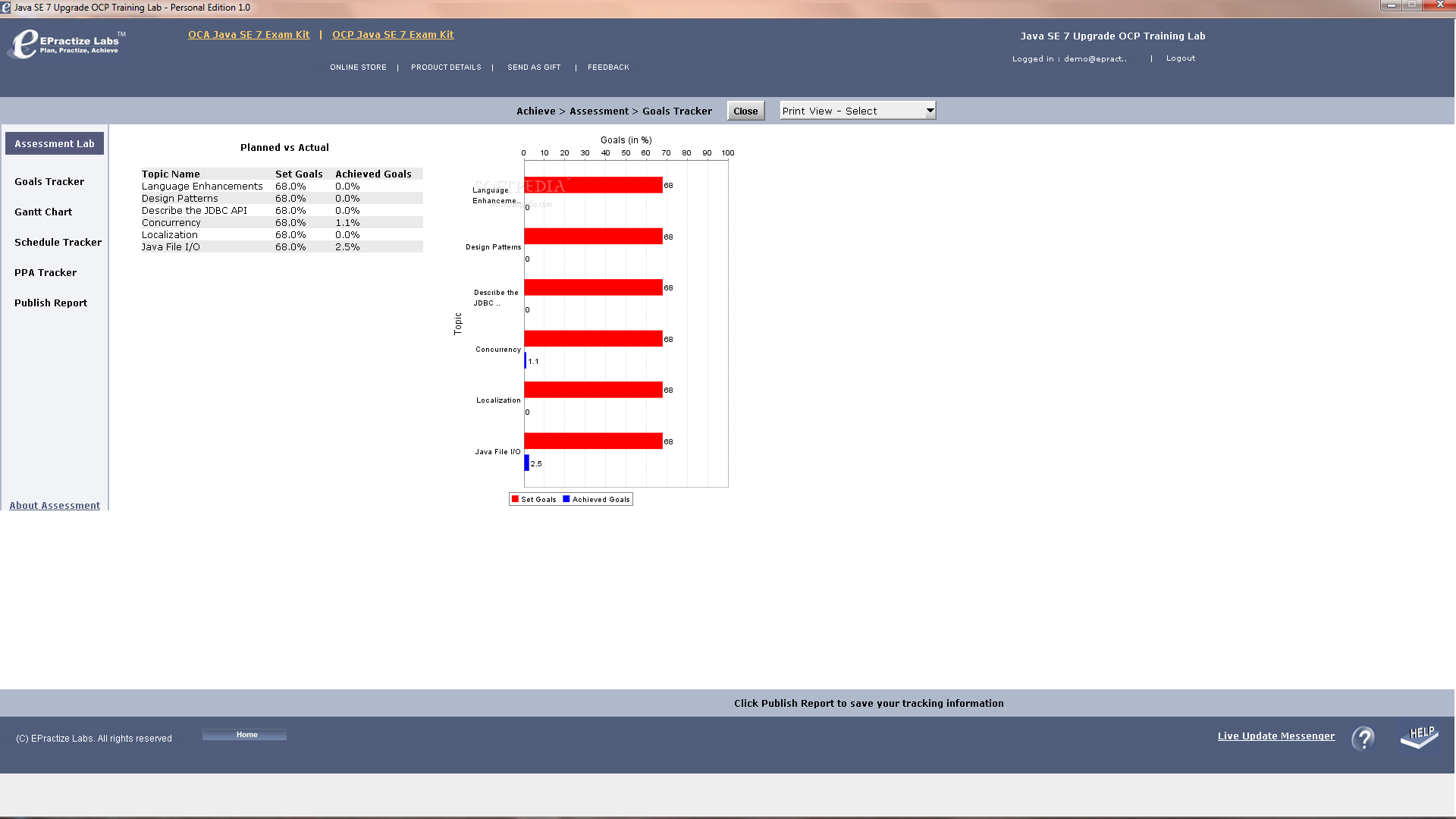
Task: Click Logout
Action: pos(1181,58)
